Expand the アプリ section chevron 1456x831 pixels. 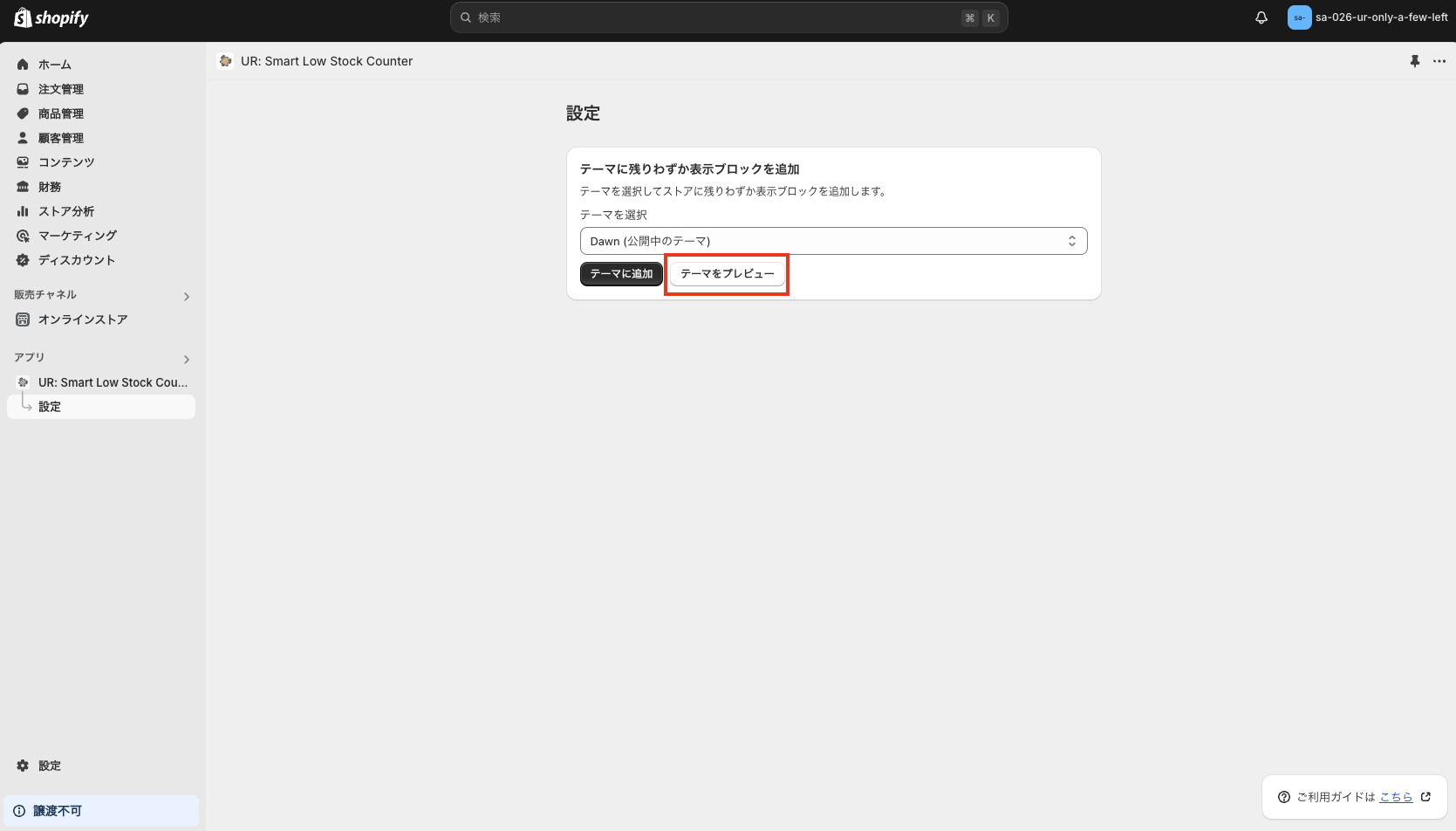point(187,360)
